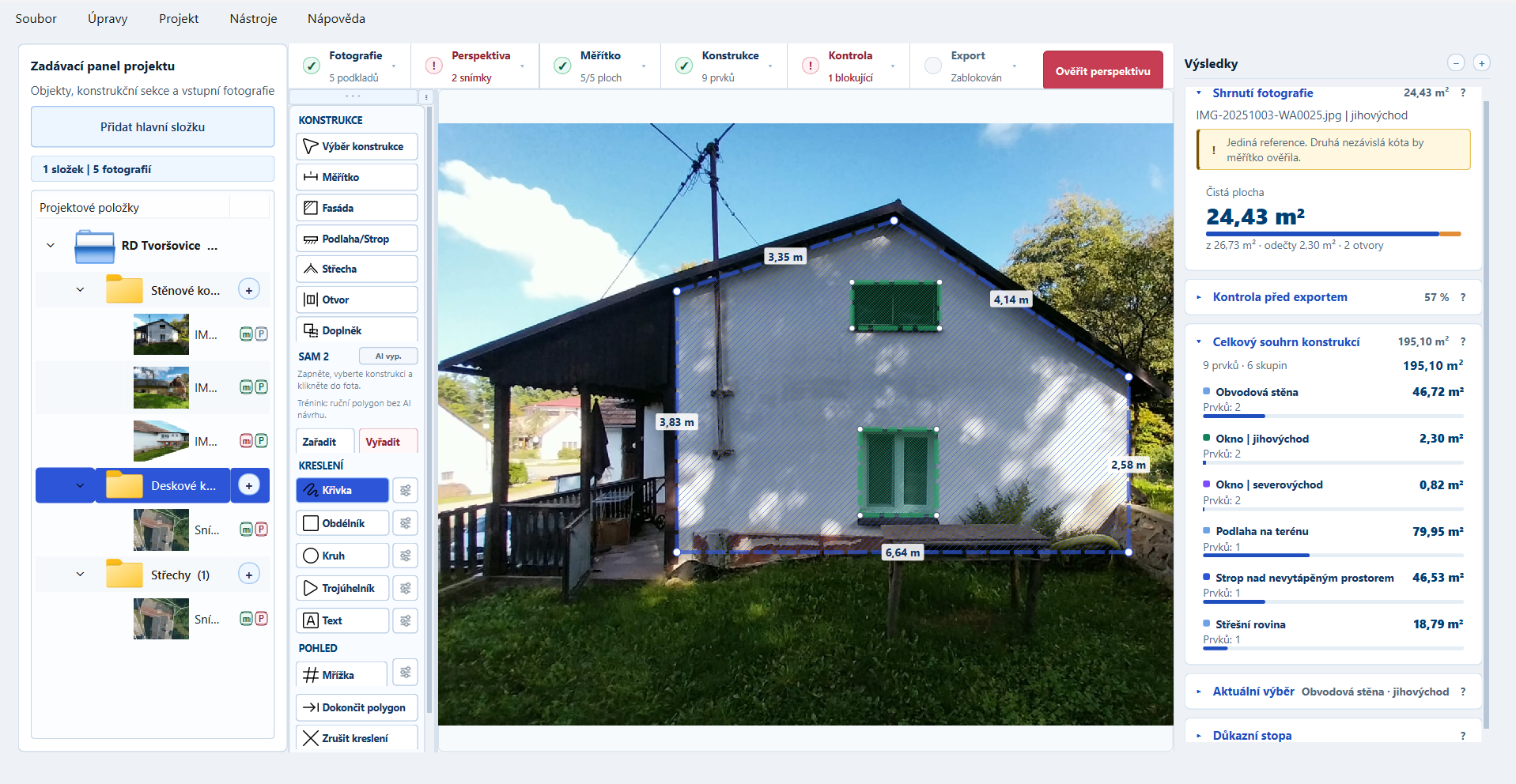The height and width of the screenshot is (784, 1516).
Task: Select the Kruh circle tool
Action: pos(342,556)
